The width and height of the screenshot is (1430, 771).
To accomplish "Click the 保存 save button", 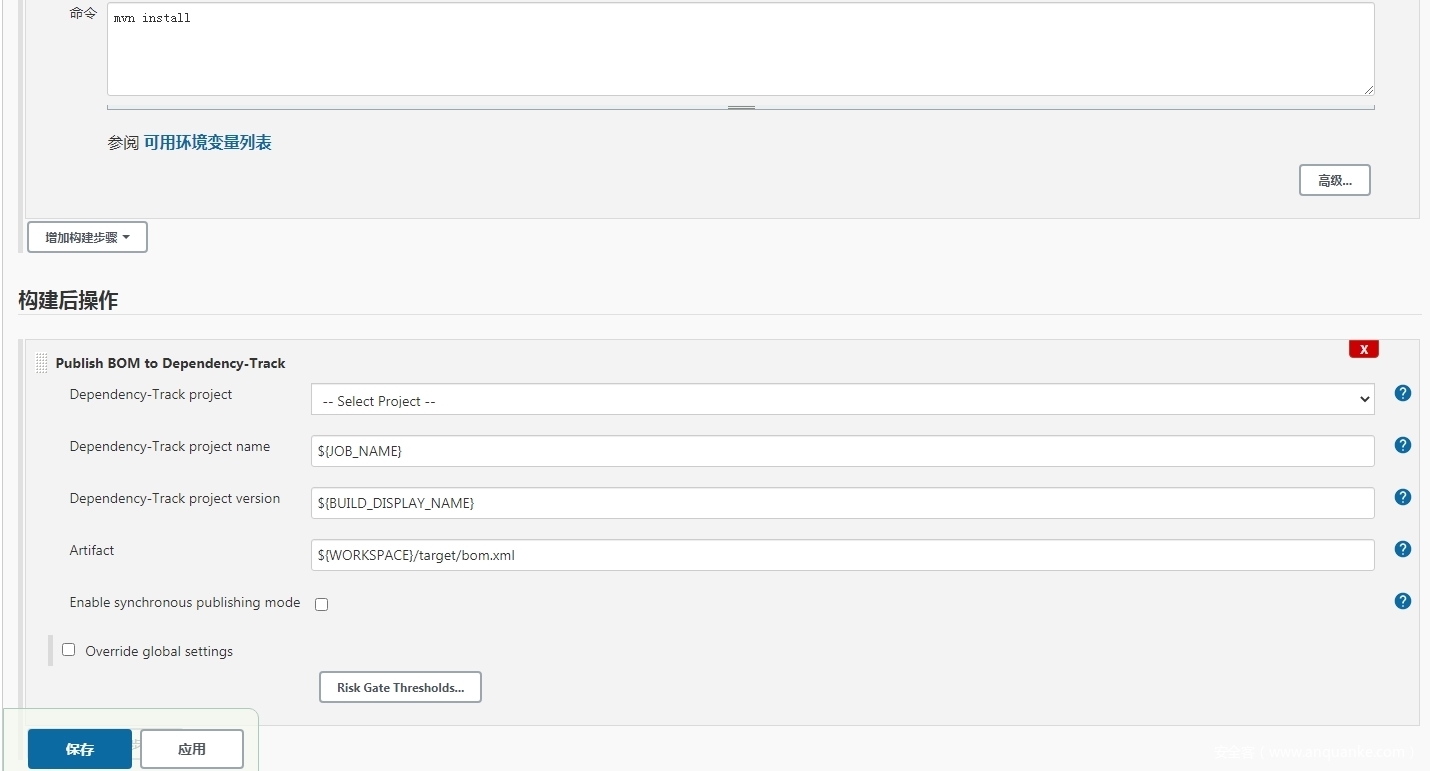I will coord(80,749).
